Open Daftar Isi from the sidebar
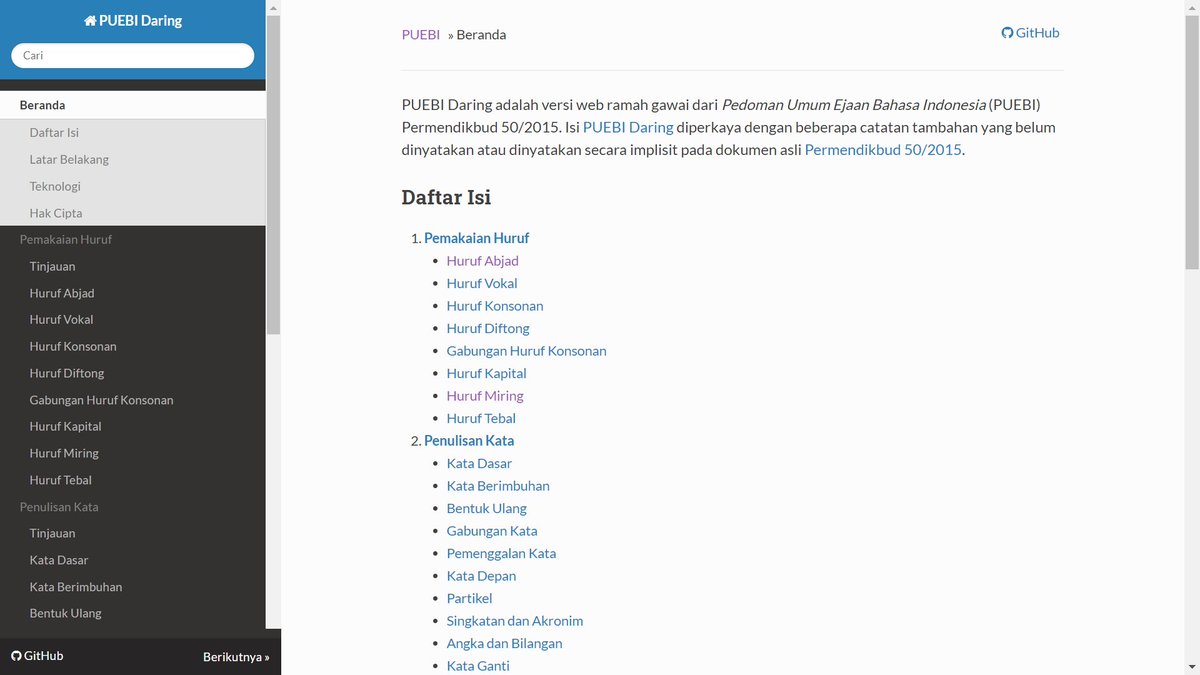 52,131
